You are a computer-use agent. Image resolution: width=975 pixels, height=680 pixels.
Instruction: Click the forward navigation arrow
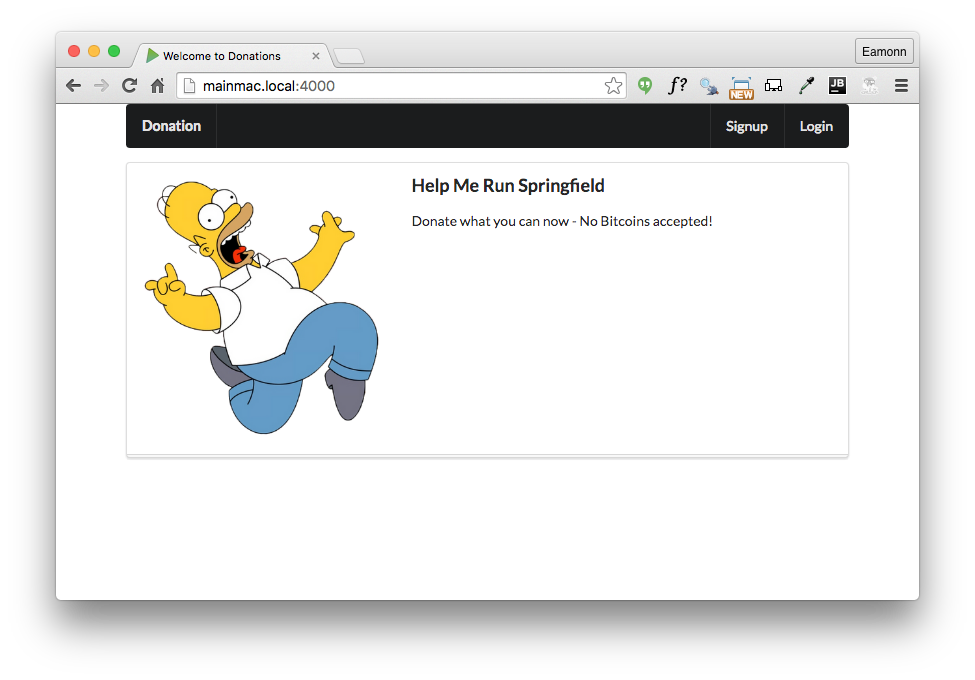click(101, 86)
